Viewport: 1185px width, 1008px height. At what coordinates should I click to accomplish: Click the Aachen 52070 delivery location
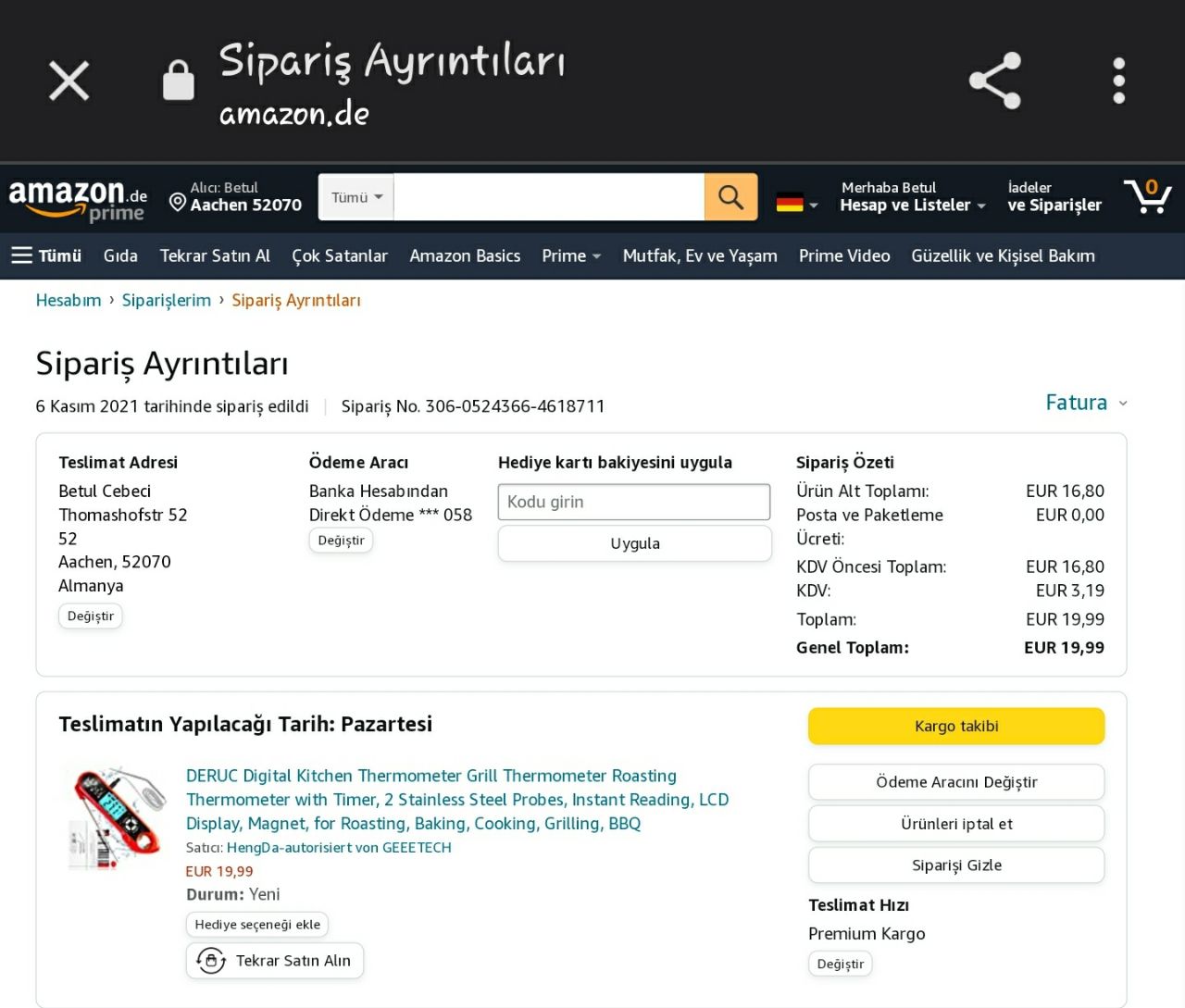(236, 197)
